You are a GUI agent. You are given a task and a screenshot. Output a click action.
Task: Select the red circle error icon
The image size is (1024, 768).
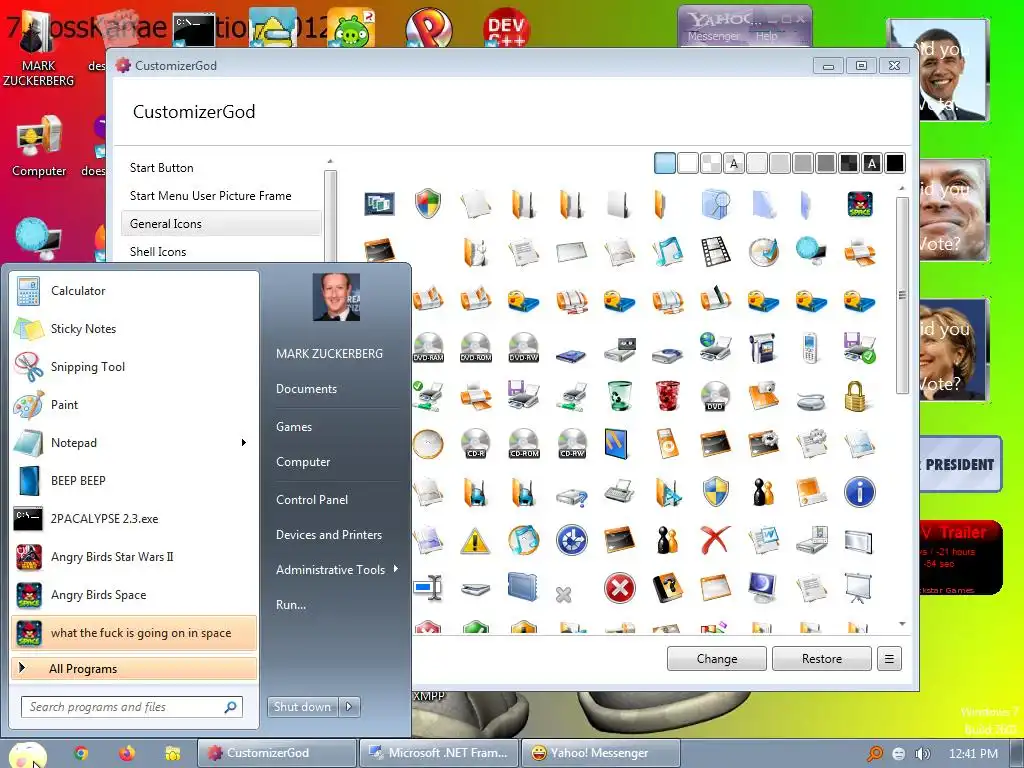pos(620,588)
